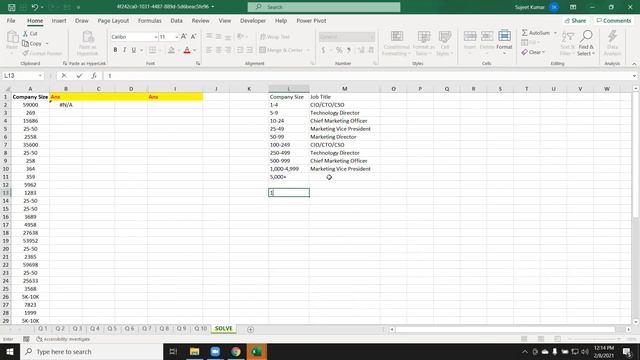The height and width of the screenshot is (360, 640).
Task: Click Type here to search taskbar box
Action: [91, 351]
